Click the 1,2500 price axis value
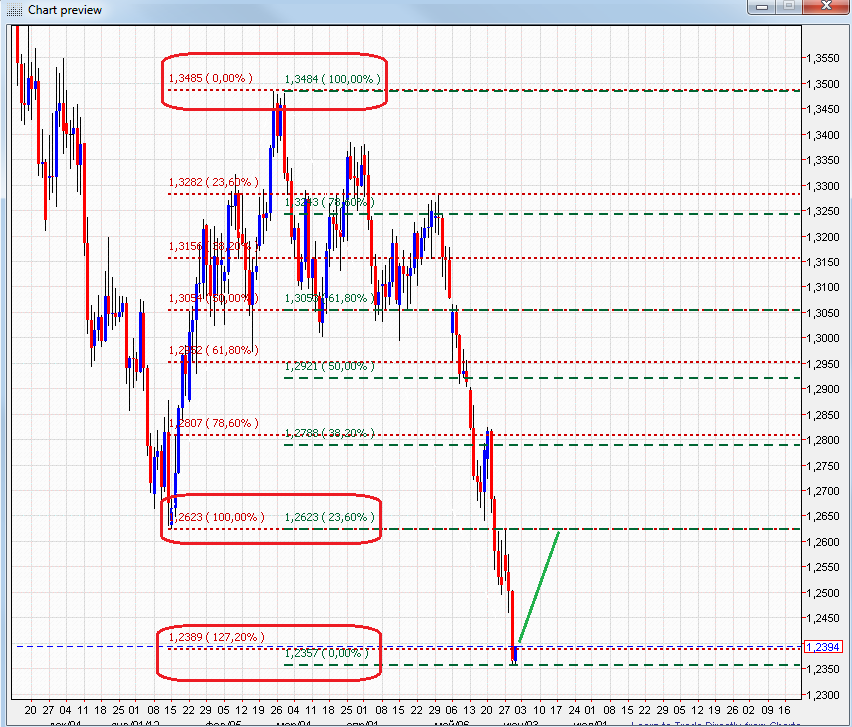The width and height of the screenshot is (852, 727). 823,593
